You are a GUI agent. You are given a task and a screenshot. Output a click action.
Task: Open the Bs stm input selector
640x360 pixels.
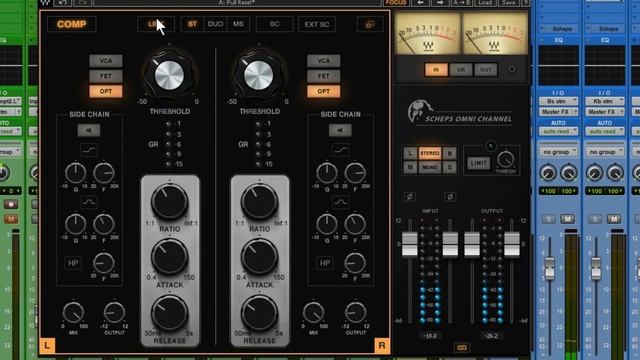[558, 101]
